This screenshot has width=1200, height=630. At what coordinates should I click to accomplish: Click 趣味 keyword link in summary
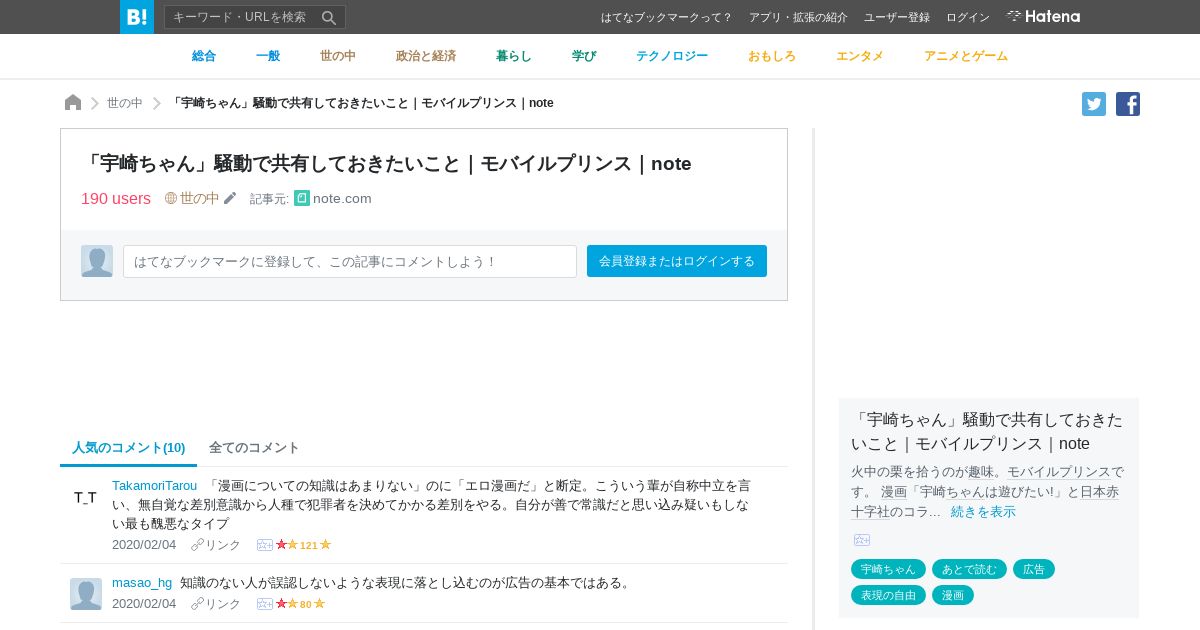981,471
